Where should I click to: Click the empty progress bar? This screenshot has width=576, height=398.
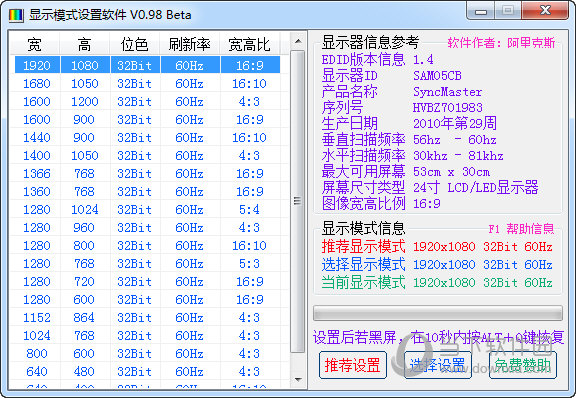click(x=438, y=313)
